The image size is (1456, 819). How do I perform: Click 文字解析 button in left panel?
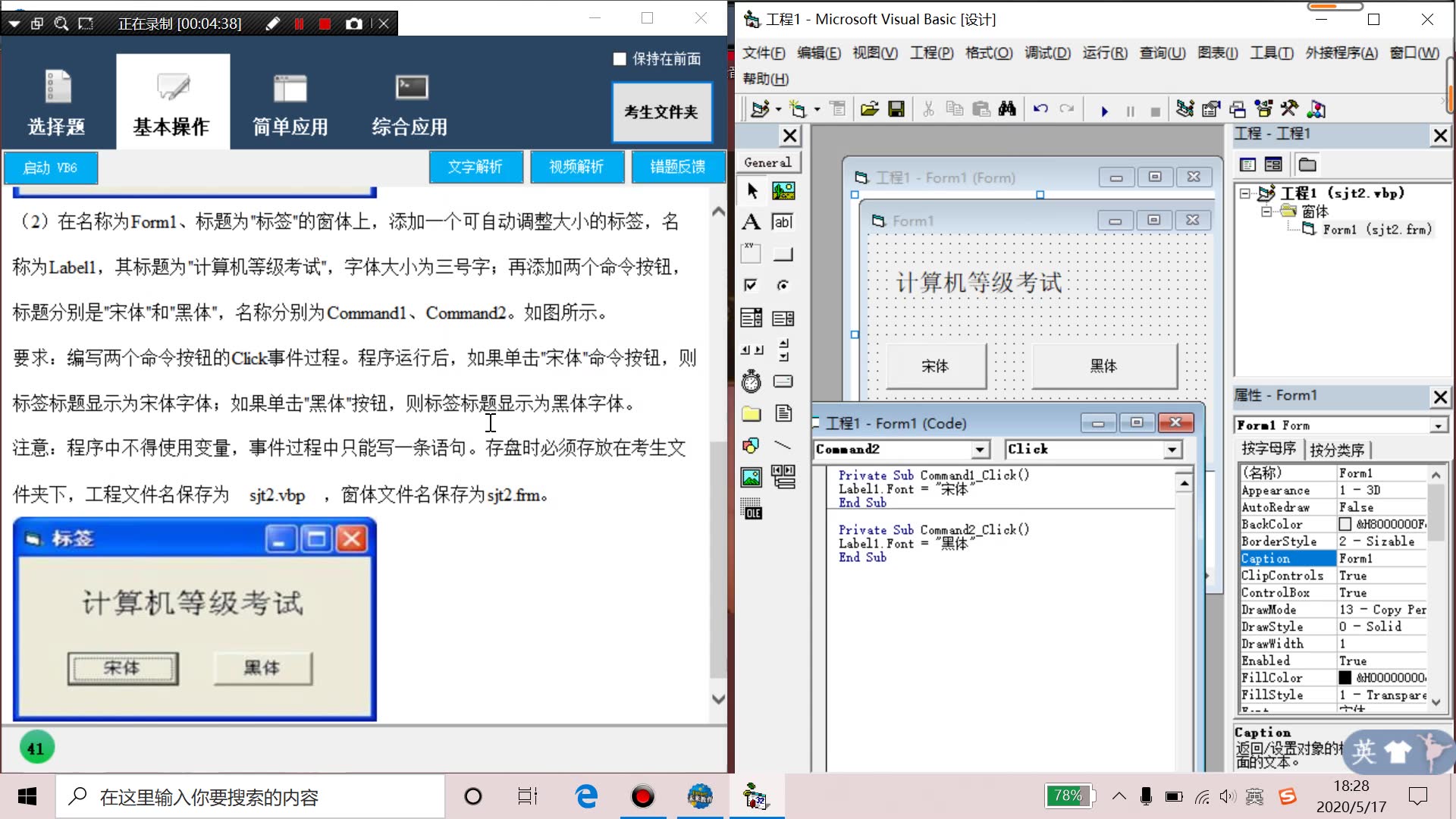pyautogui.click(x=476, y=167)
